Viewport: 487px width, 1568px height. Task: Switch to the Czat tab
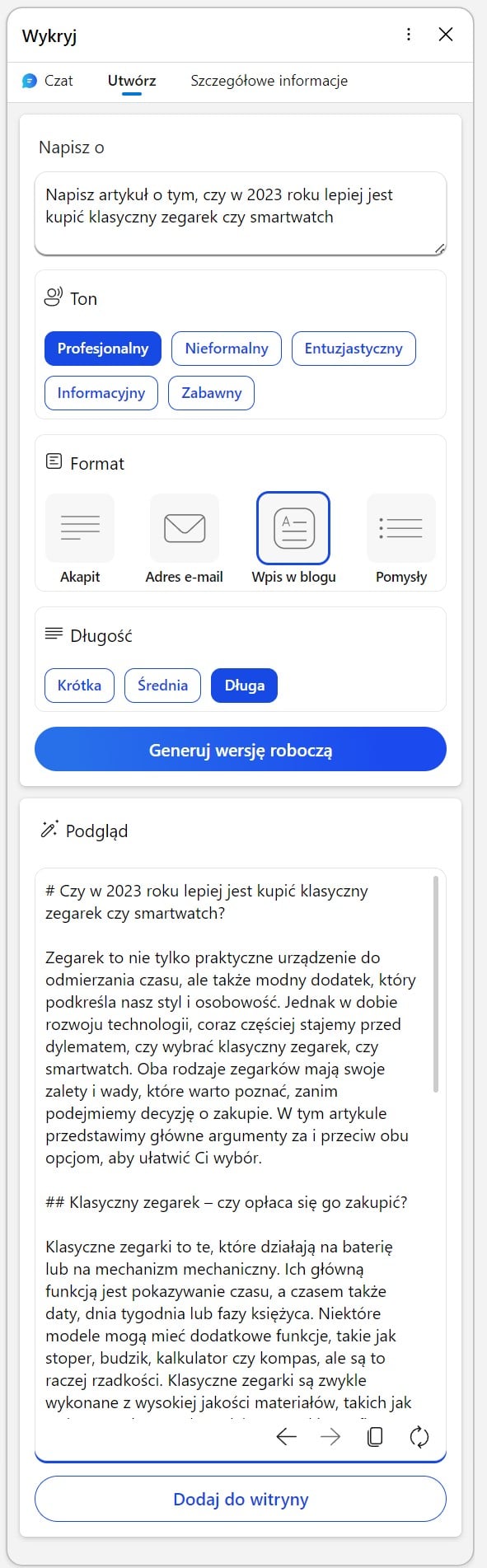(48, 81)
